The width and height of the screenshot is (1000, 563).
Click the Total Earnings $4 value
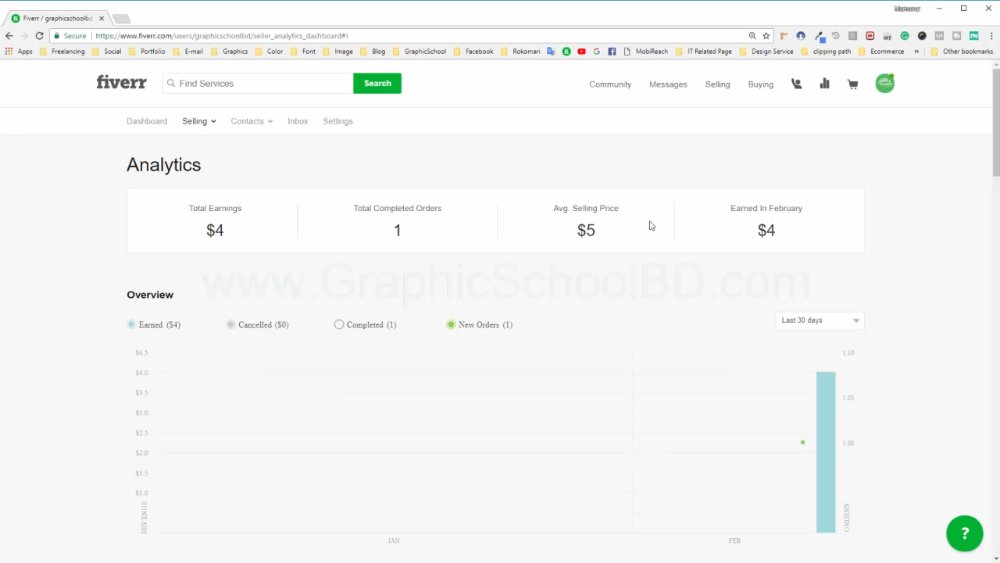[x=215, y=230]
